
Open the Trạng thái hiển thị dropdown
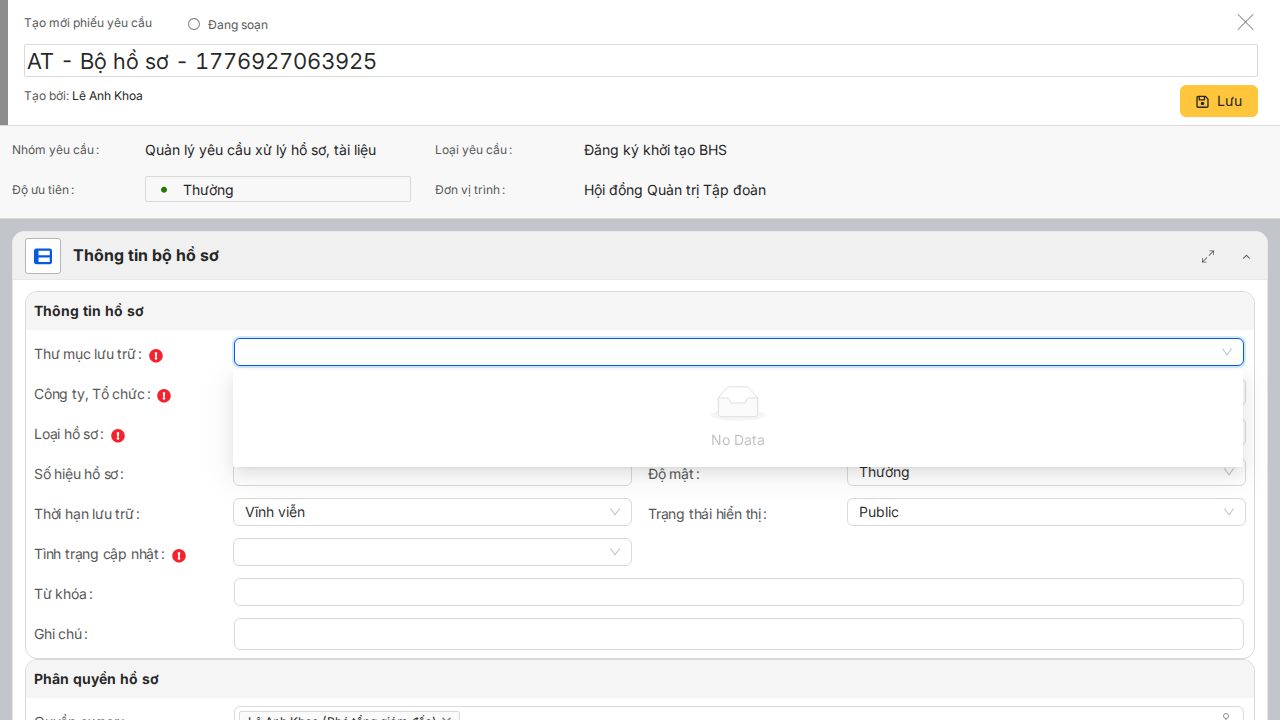1046,512
